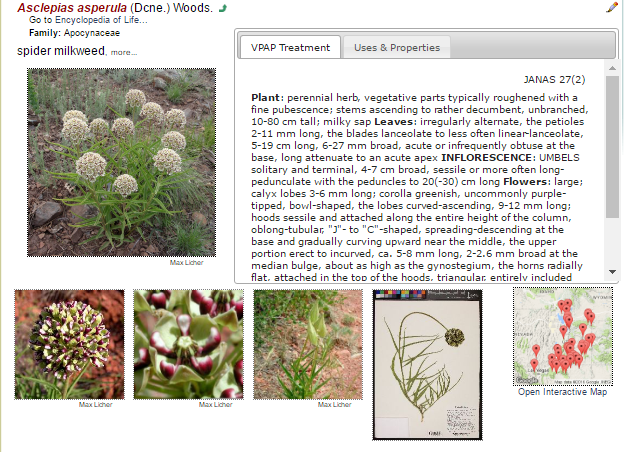Open the Go to Encyclopedia of Life link
The image size is (625, 452).
point(88,20)
